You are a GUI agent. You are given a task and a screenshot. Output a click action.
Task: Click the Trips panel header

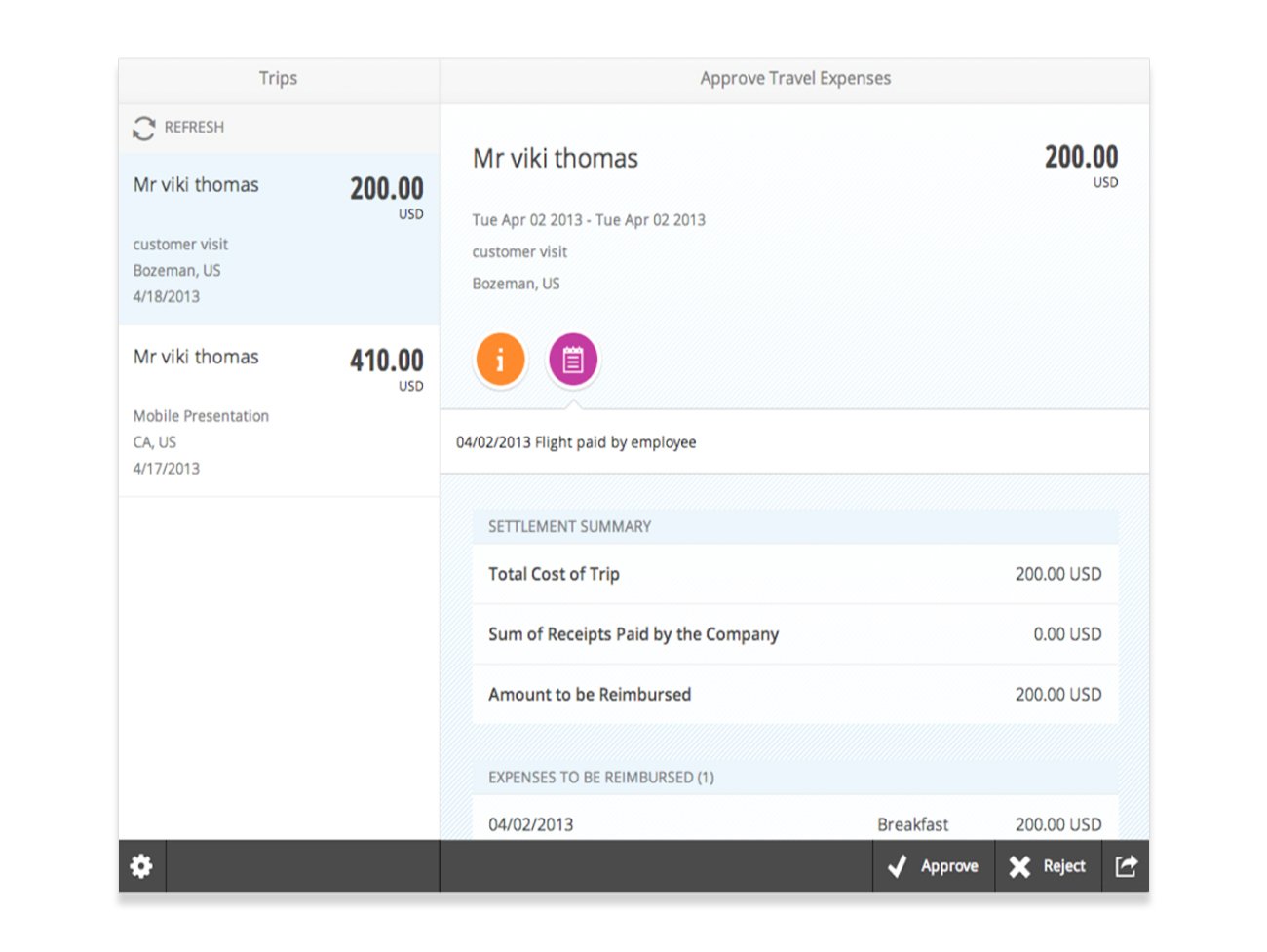pyautogui.click(x=278, y=79)
